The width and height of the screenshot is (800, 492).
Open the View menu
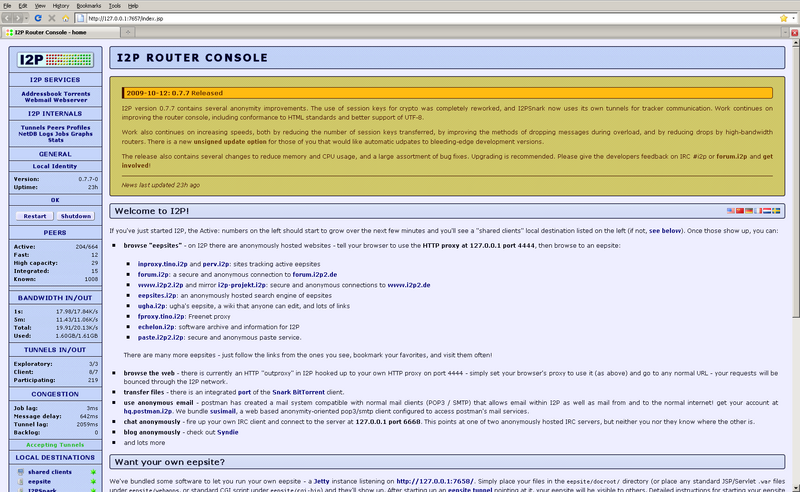40,6
